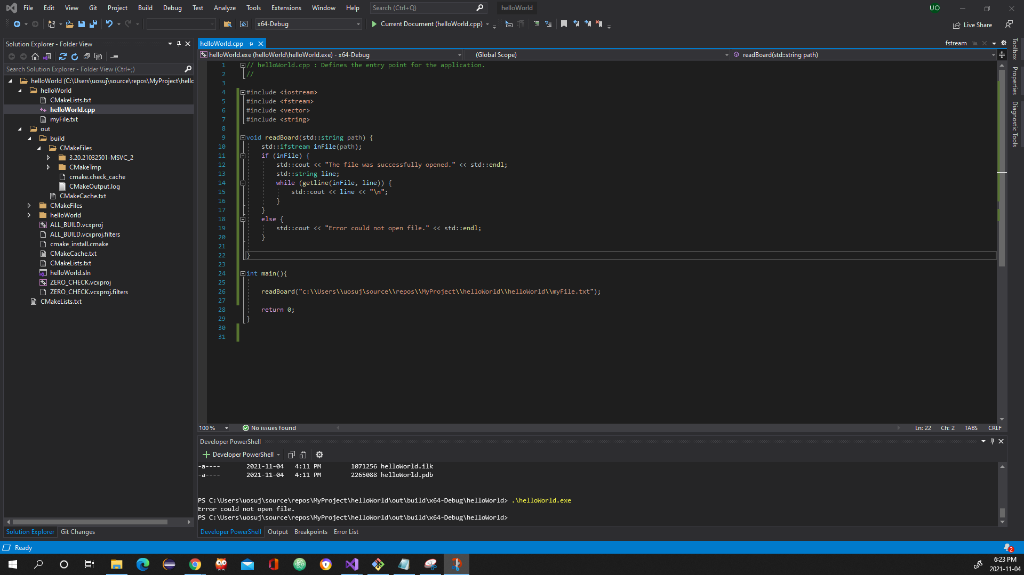Viewport: 1024px width, 575px height.
Task: Click the Undo icon in the toolbar
Action: (x=108, y=23)
